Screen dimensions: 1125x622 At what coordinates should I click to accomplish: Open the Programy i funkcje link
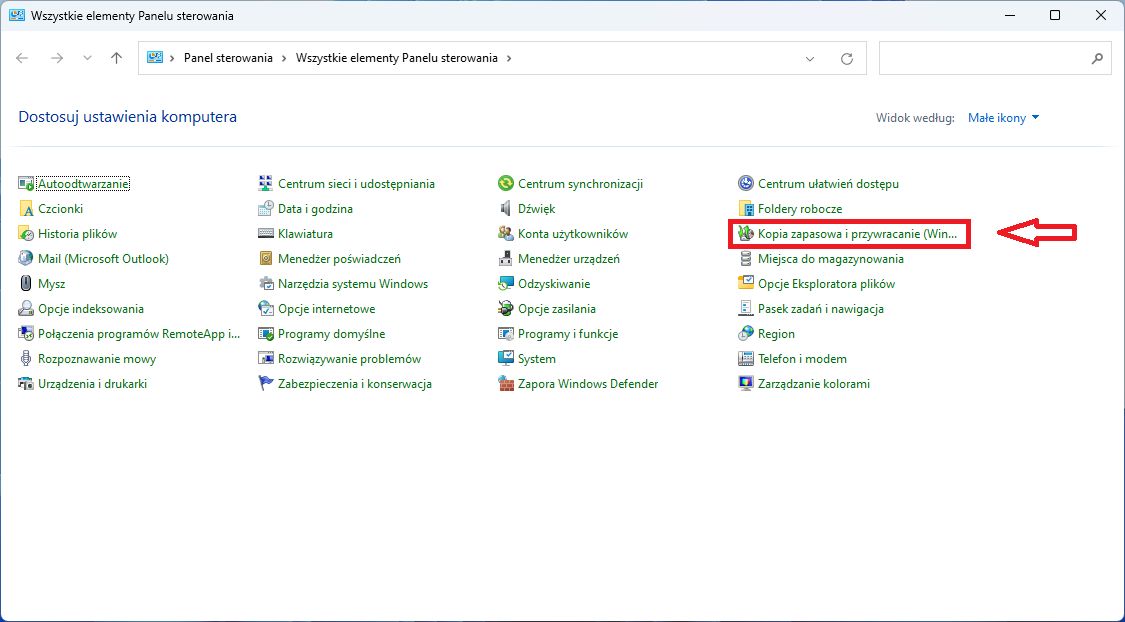click(567, 334)
